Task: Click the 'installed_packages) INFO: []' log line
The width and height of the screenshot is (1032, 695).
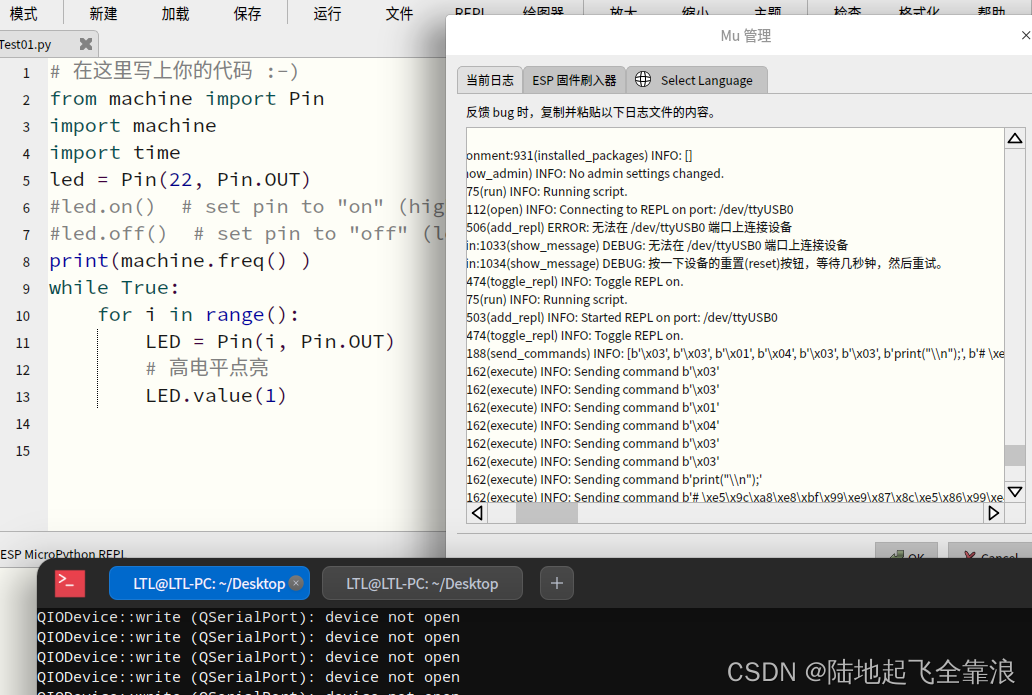Action: click(579, 155)
